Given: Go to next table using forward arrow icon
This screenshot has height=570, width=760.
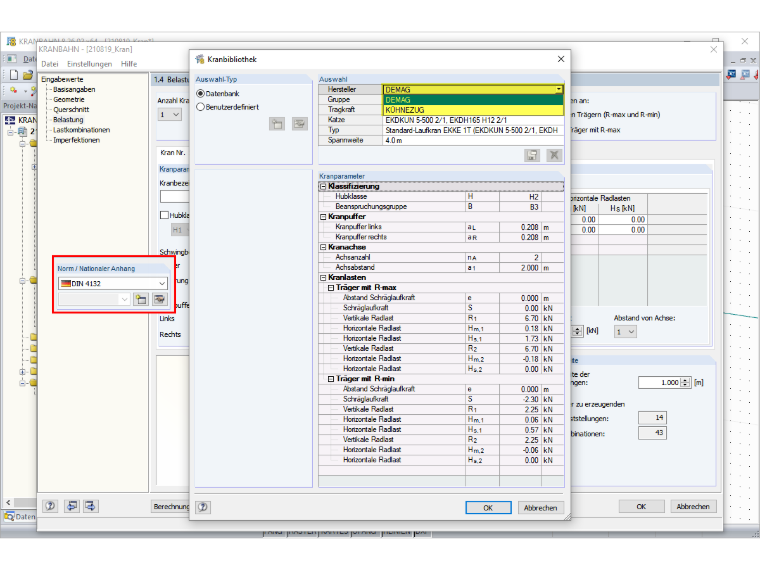Looking at the screenshot, I should coord(91,506).
